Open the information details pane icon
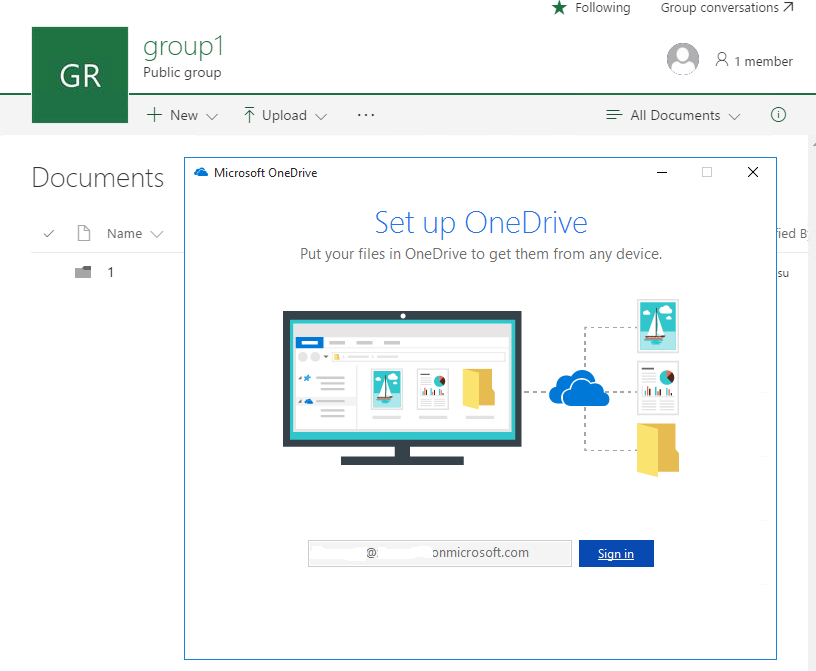 click(x=778, y=115)
